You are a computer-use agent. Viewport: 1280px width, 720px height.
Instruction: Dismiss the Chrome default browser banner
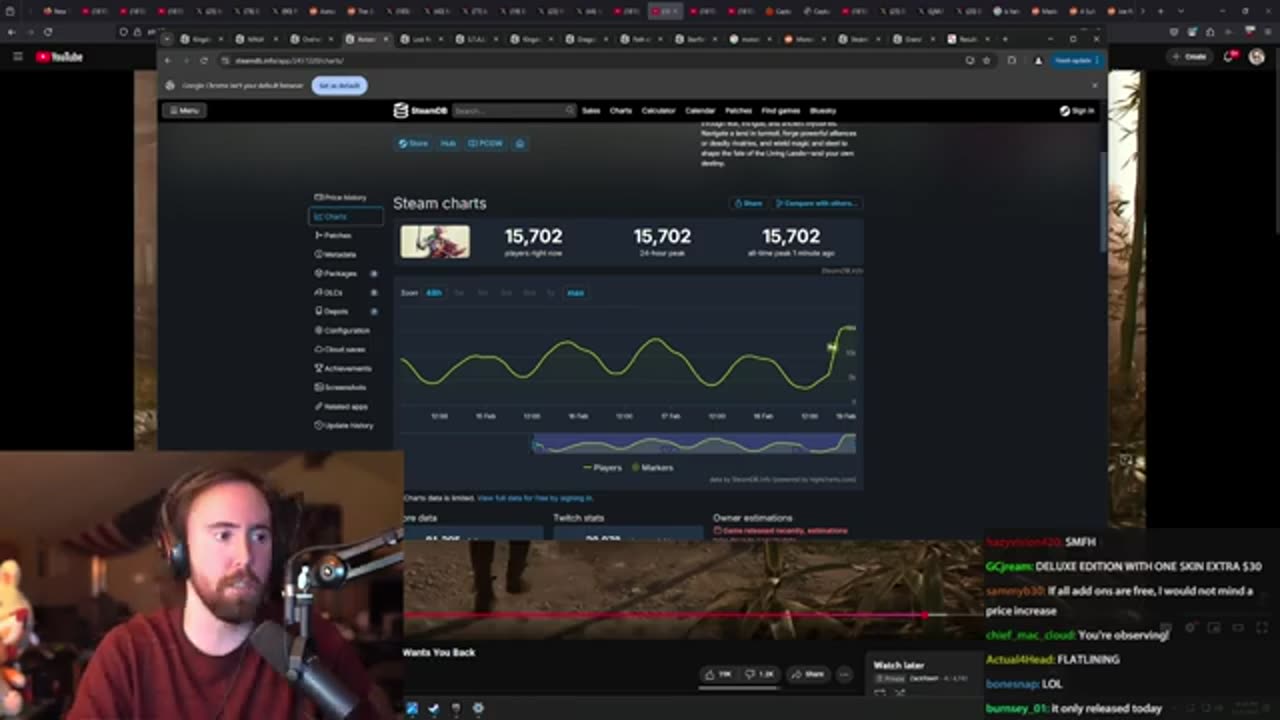point(1094,86)
